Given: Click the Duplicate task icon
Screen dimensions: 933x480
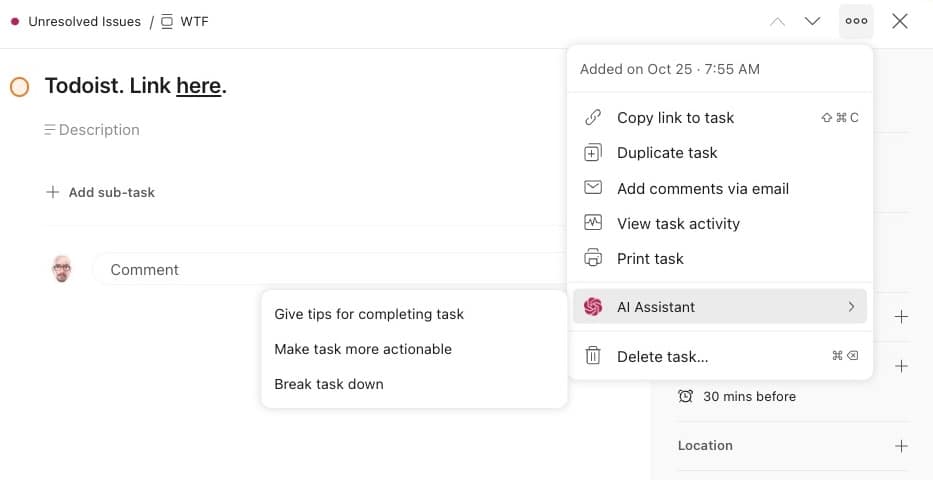Looking at the screenshot, I should pyautogui.click(x=593, y=153).
